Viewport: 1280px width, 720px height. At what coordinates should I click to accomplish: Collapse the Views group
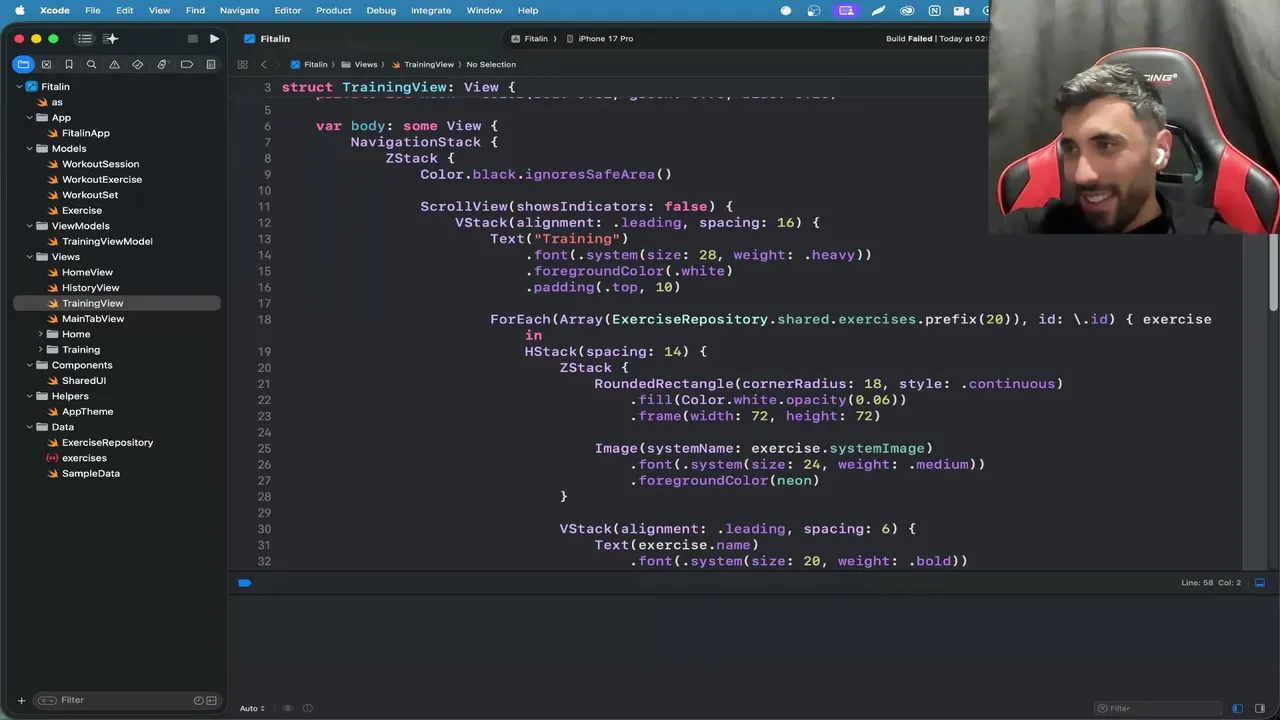coord(29,257)
